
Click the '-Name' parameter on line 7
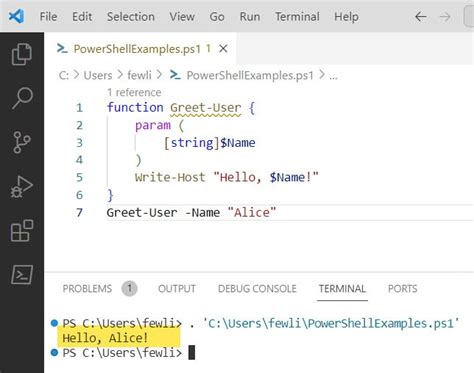click(202, 212)
